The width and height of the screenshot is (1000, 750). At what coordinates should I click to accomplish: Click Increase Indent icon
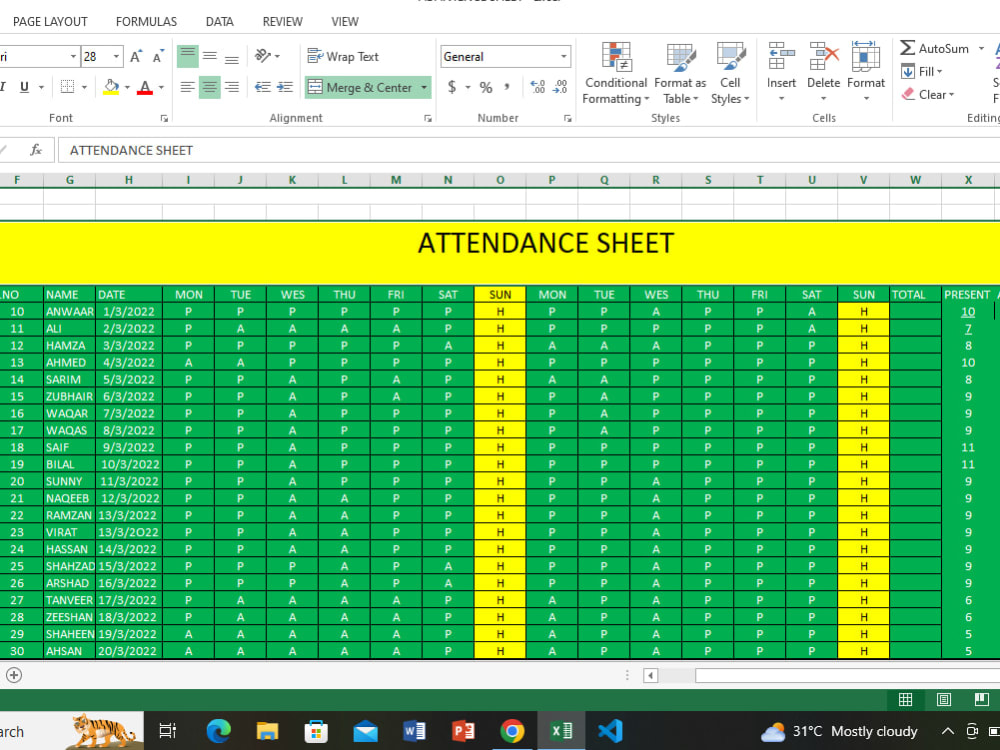click(x=284, y=87)
